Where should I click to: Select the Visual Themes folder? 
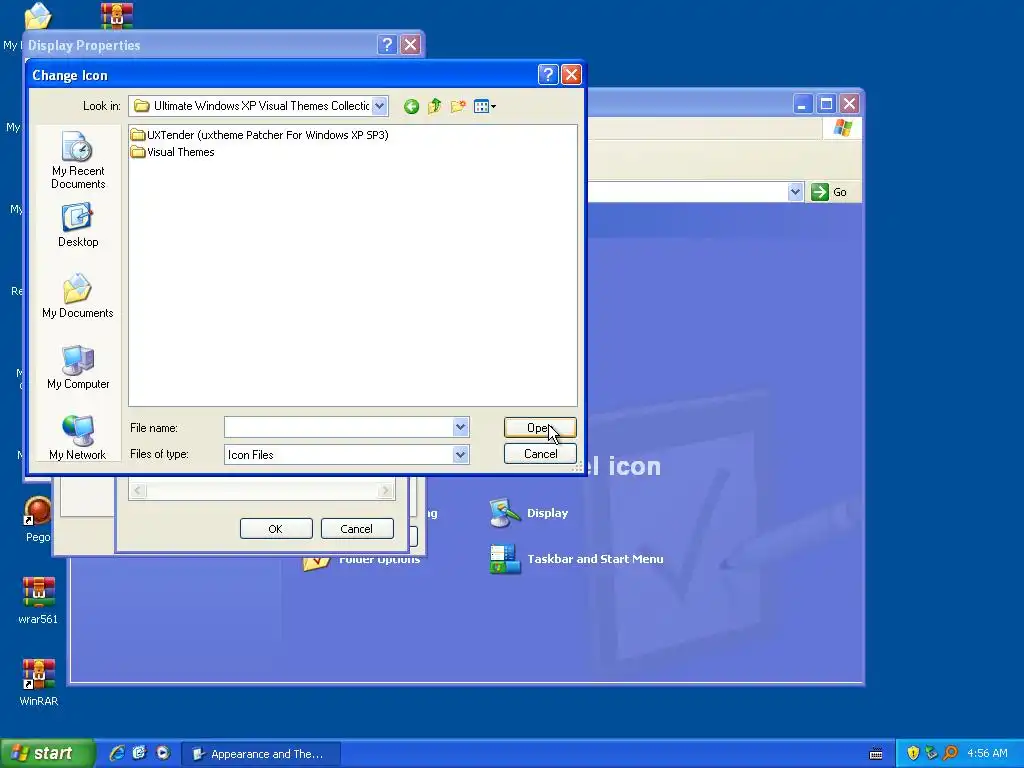tap(172, 152)
